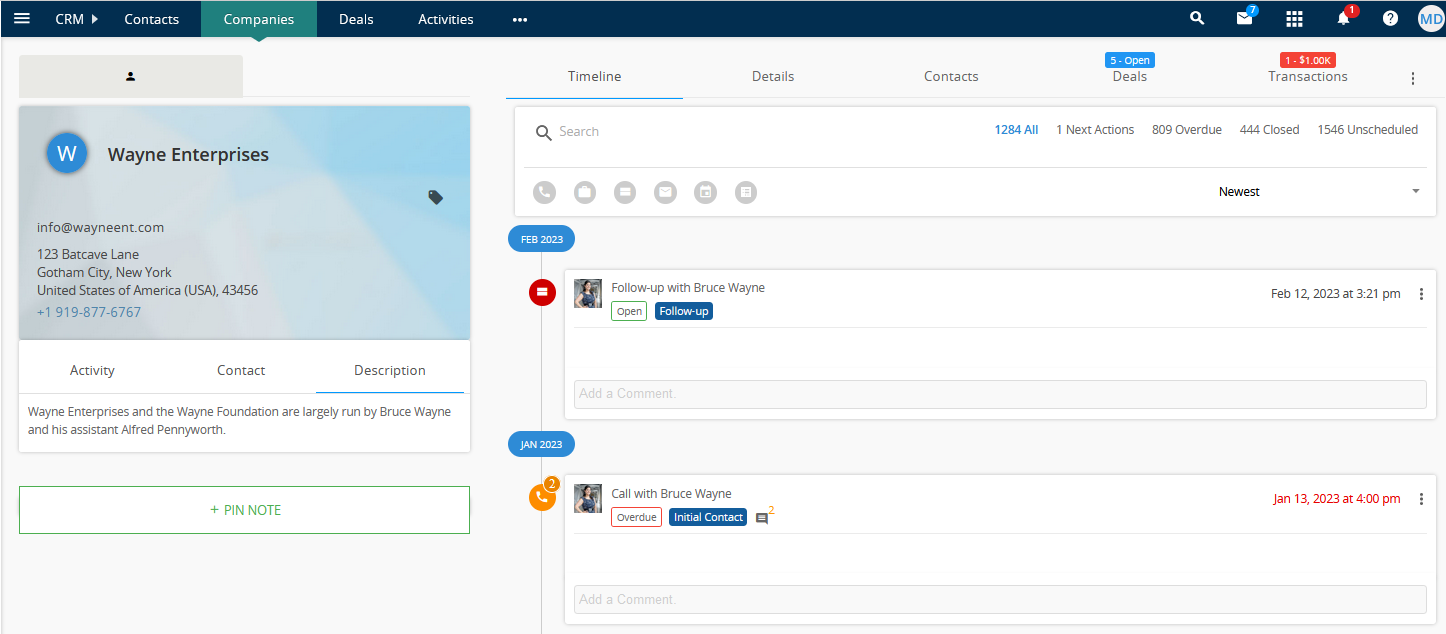Go to Contacts in the top navigation
Viewport: 1446px width, 634px height.
152,19
